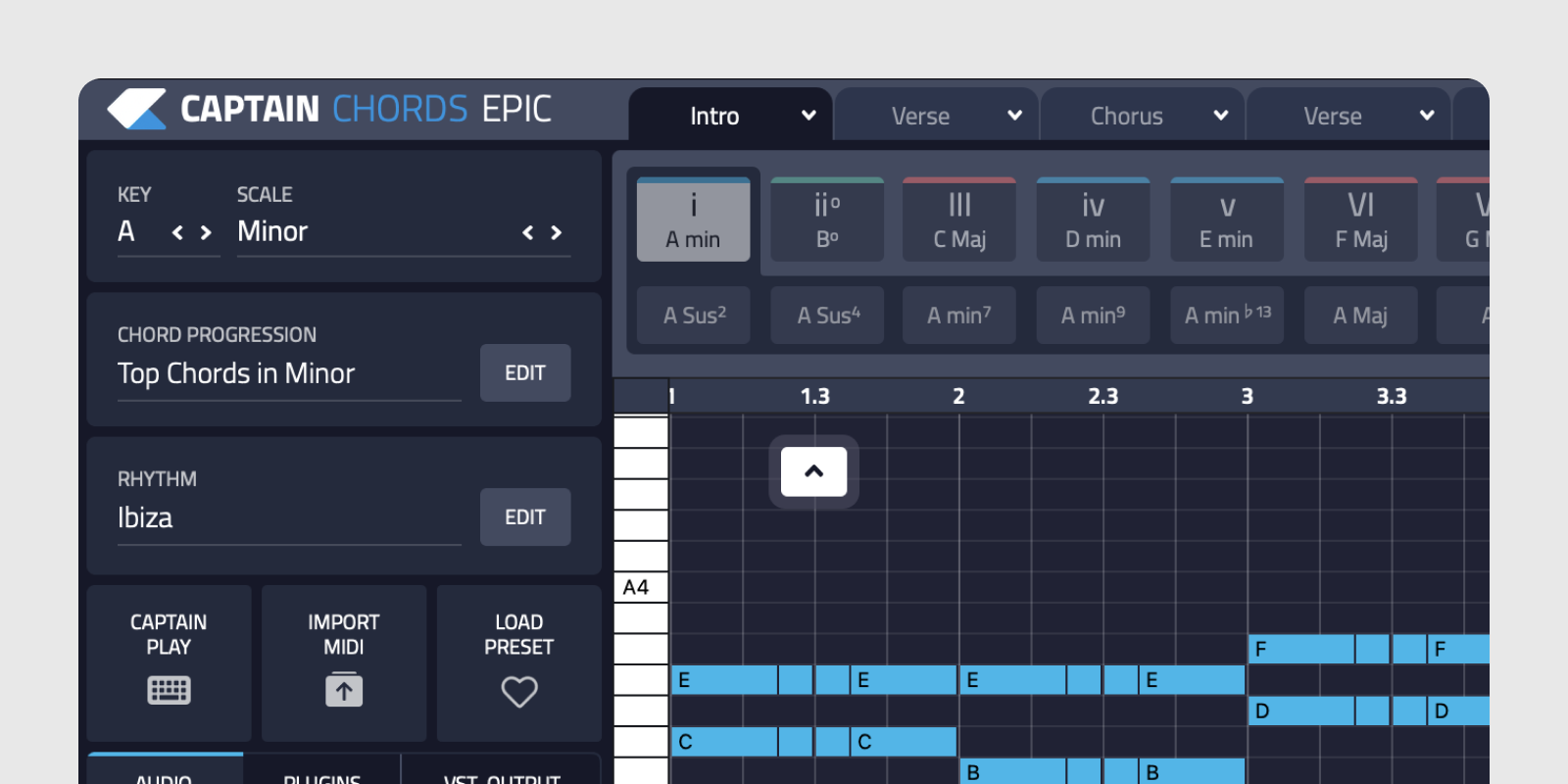The height and width of the screenshot is (784, 1568).
Task: Select the D note starting at bar 3
Action: pyautogui.click(x=1301, y=710)
